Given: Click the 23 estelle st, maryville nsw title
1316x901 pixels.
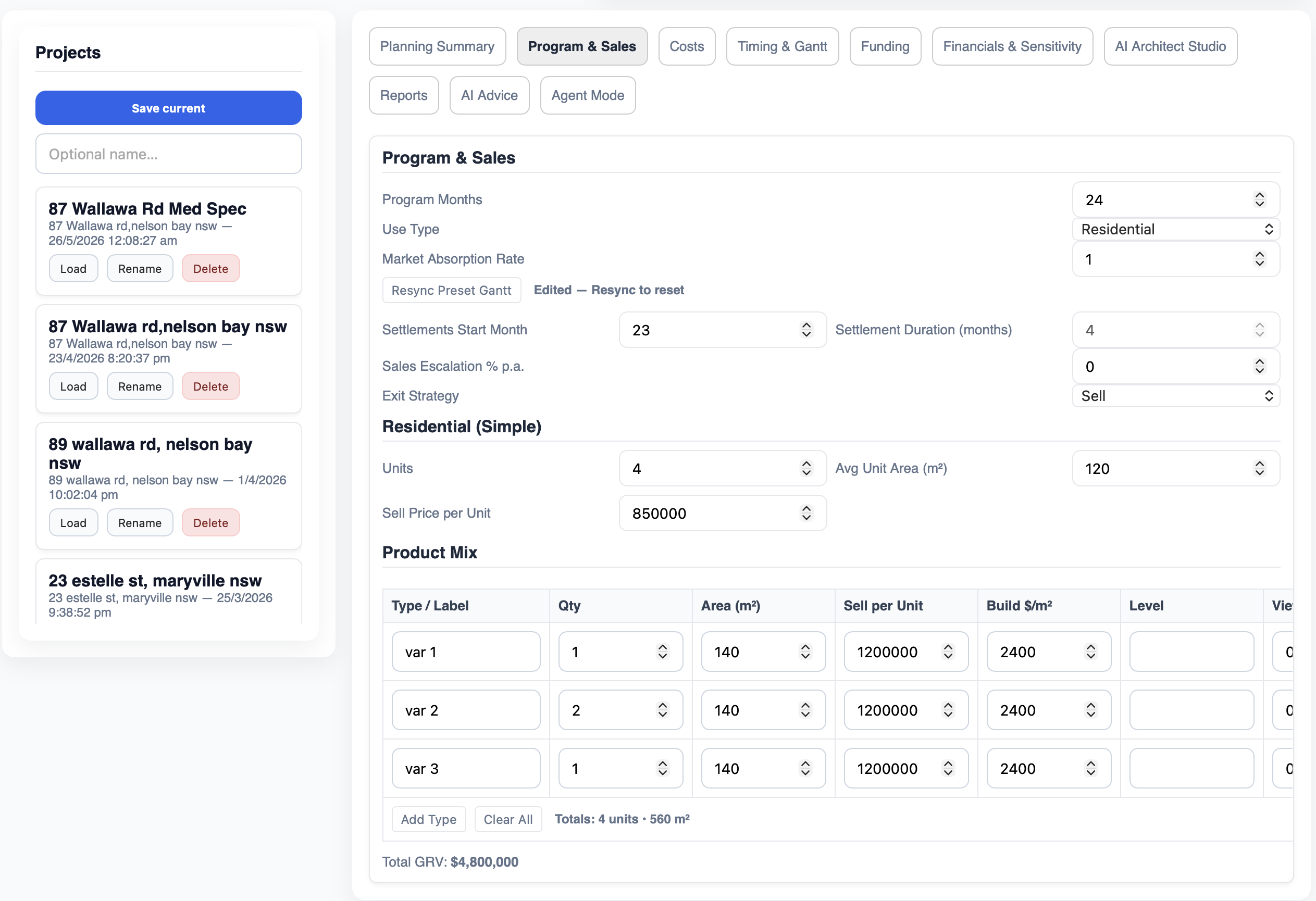Looking at the screenshot, I should tap(155, 580).
